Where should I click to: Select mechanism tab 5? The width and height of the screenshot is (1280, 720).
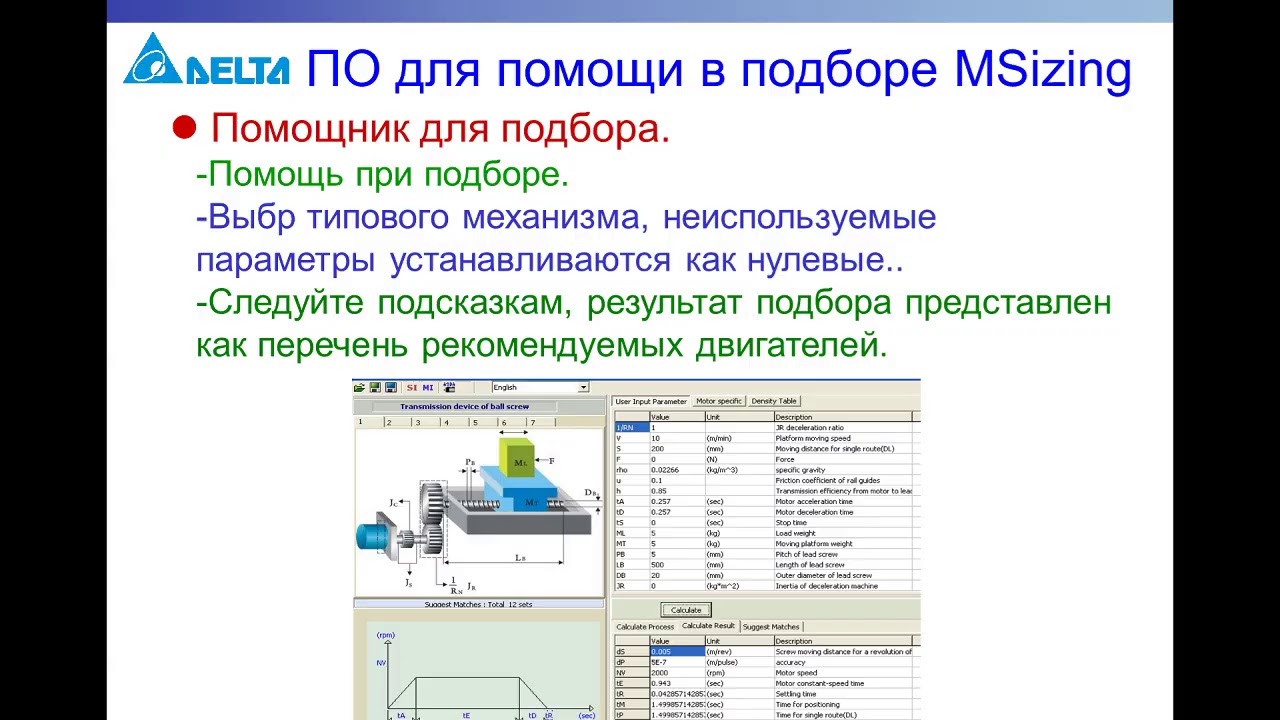pos(484,422)
